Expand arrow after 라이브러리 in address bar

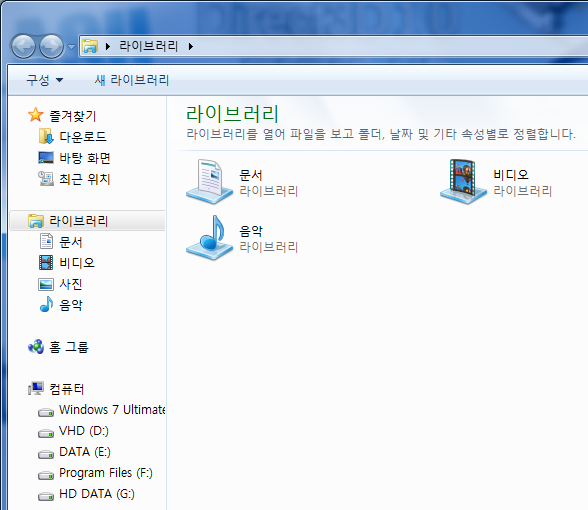(x=191, y=46)
